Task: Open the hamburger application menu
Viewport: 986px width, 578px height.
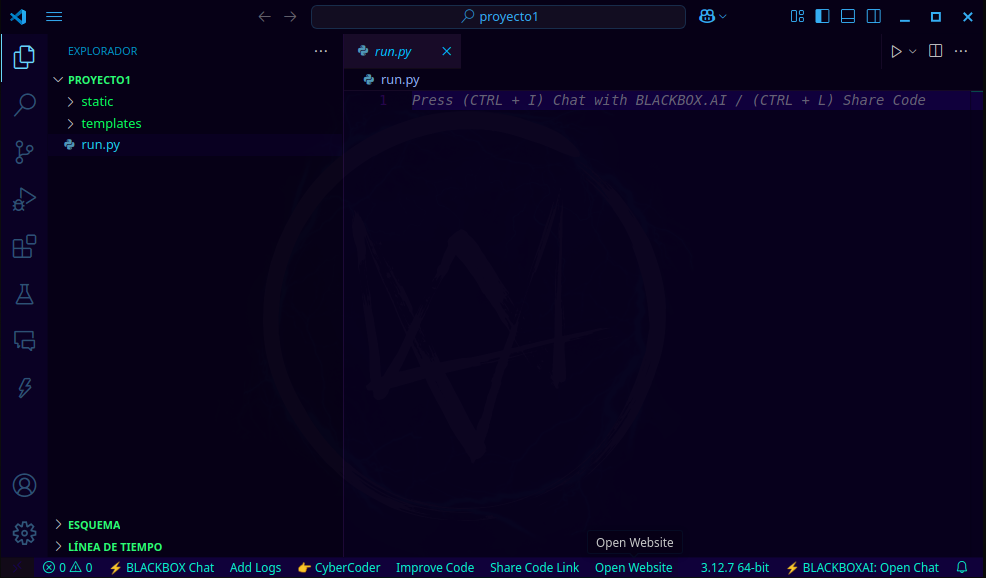Action: click(x=54, y=16)
